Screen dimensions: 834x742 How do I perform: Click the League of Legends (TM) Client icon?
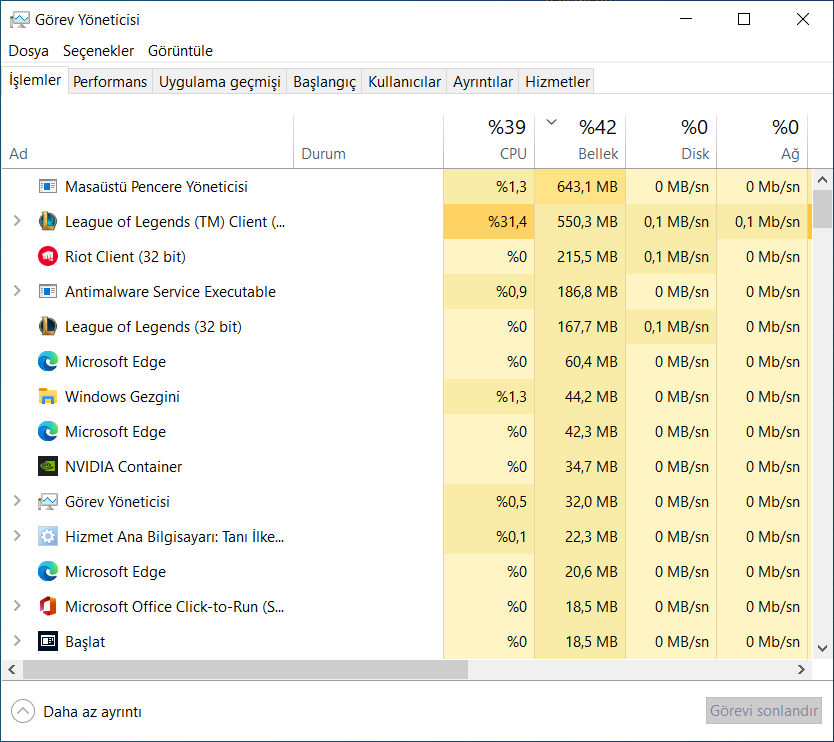tap(48, 221)
